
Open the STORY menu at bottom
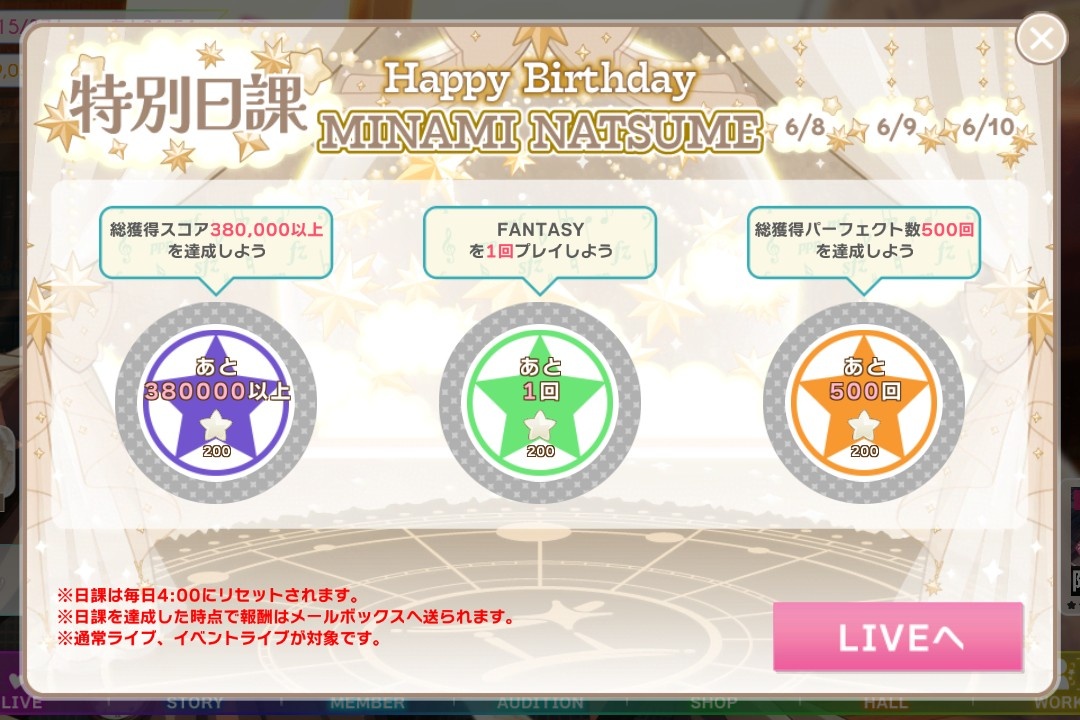tap(195, 703)
